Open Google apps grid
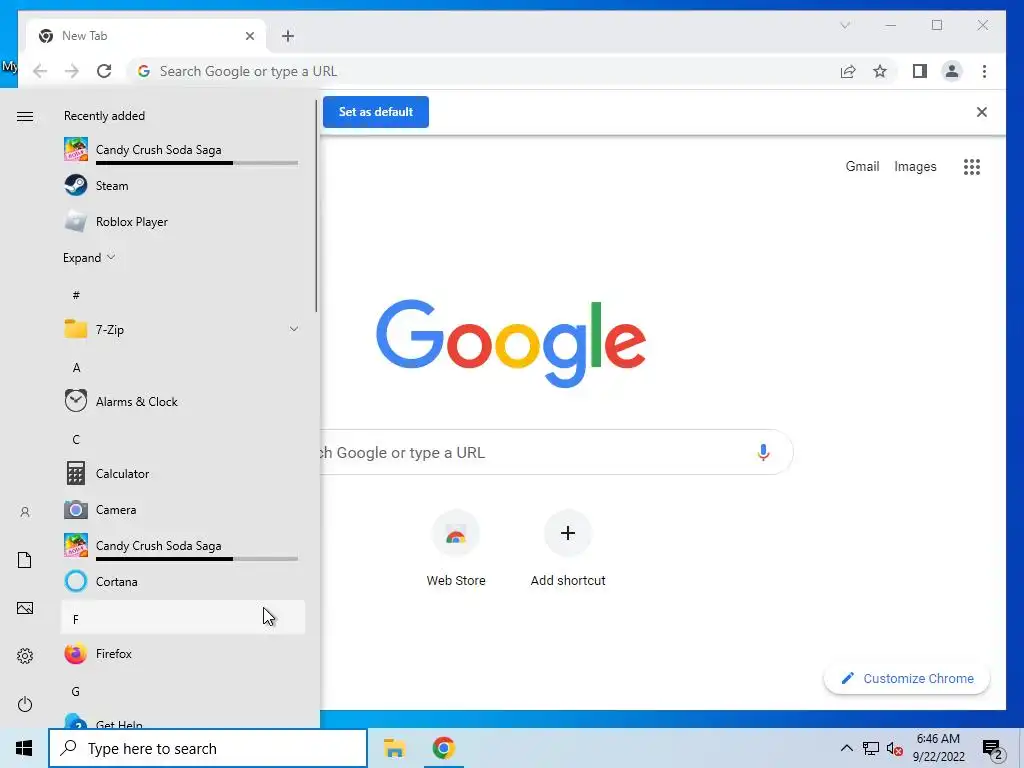Image resolution: width=1024 pixels, height=768 pixels. coord(972,167)
